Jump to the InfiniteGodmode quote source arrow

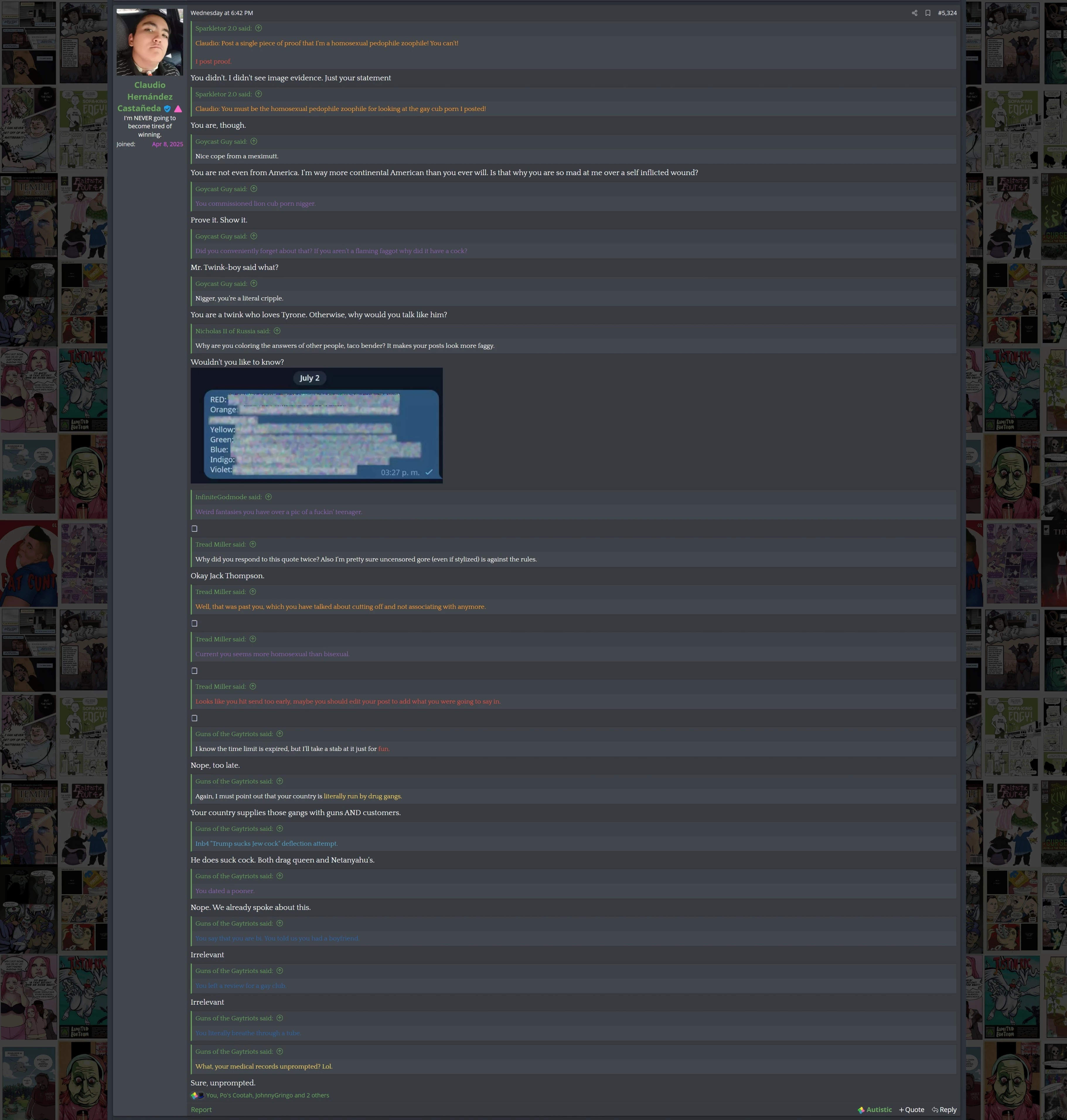point(268,497)
